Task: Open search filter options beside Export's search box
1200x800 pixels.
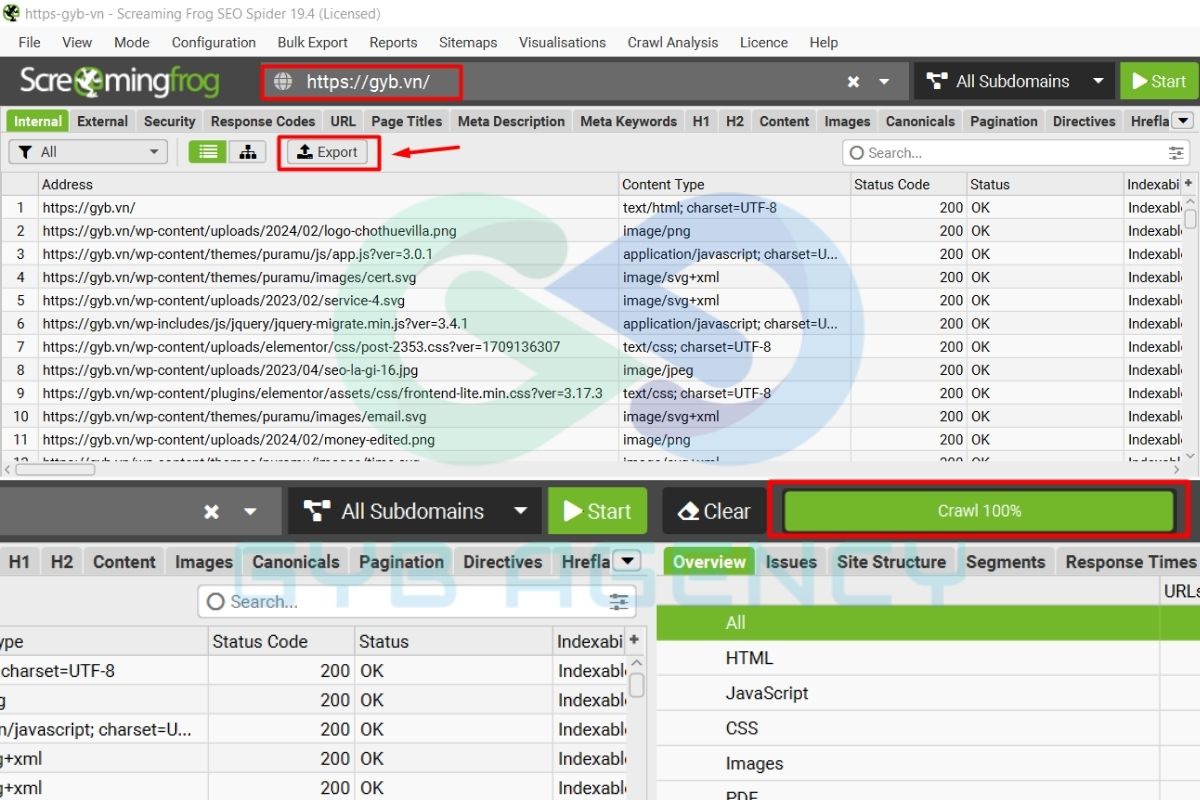Action: (1176, 153)
